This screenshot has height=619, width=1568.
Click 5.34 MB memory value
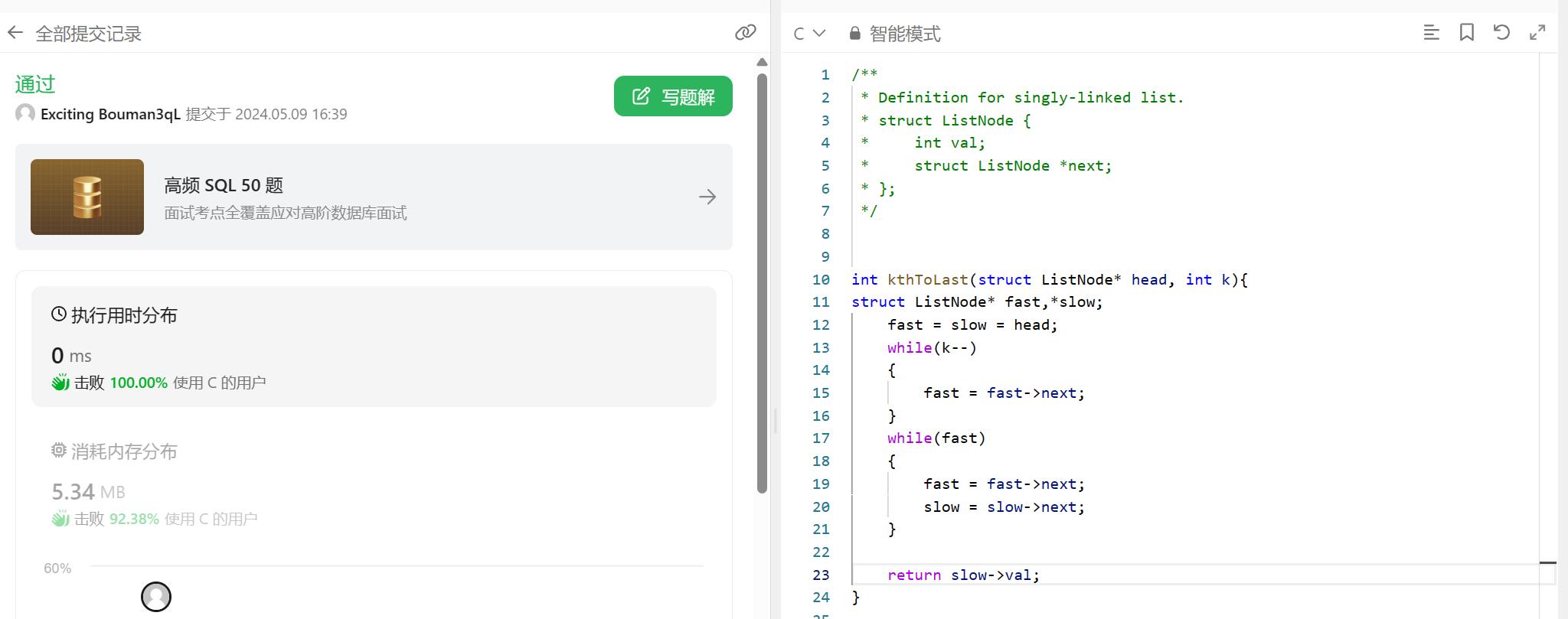[x=88, y=491]
